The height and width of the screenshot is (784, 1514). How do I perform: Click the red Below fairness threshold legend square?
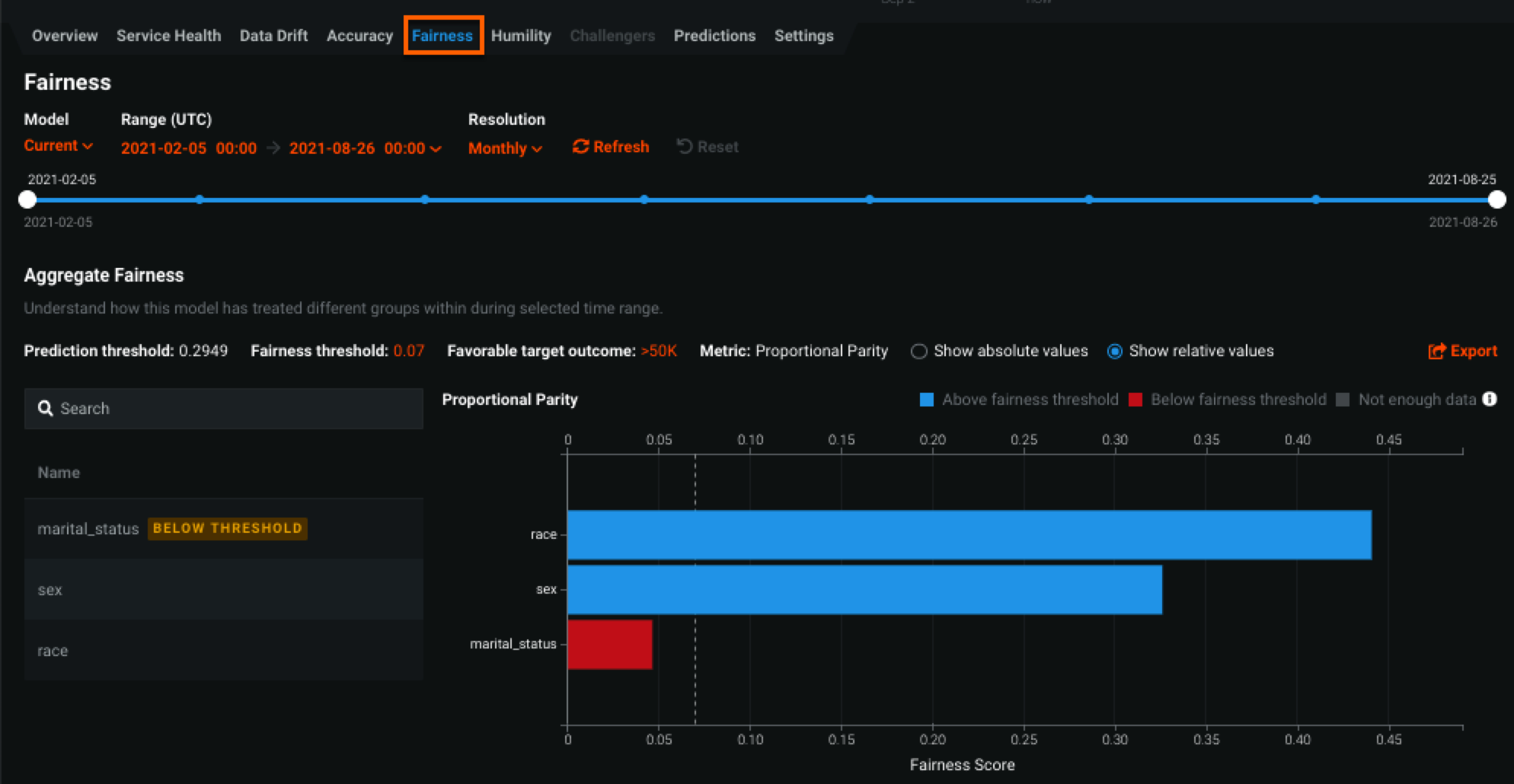click(x=1135, y=400)
